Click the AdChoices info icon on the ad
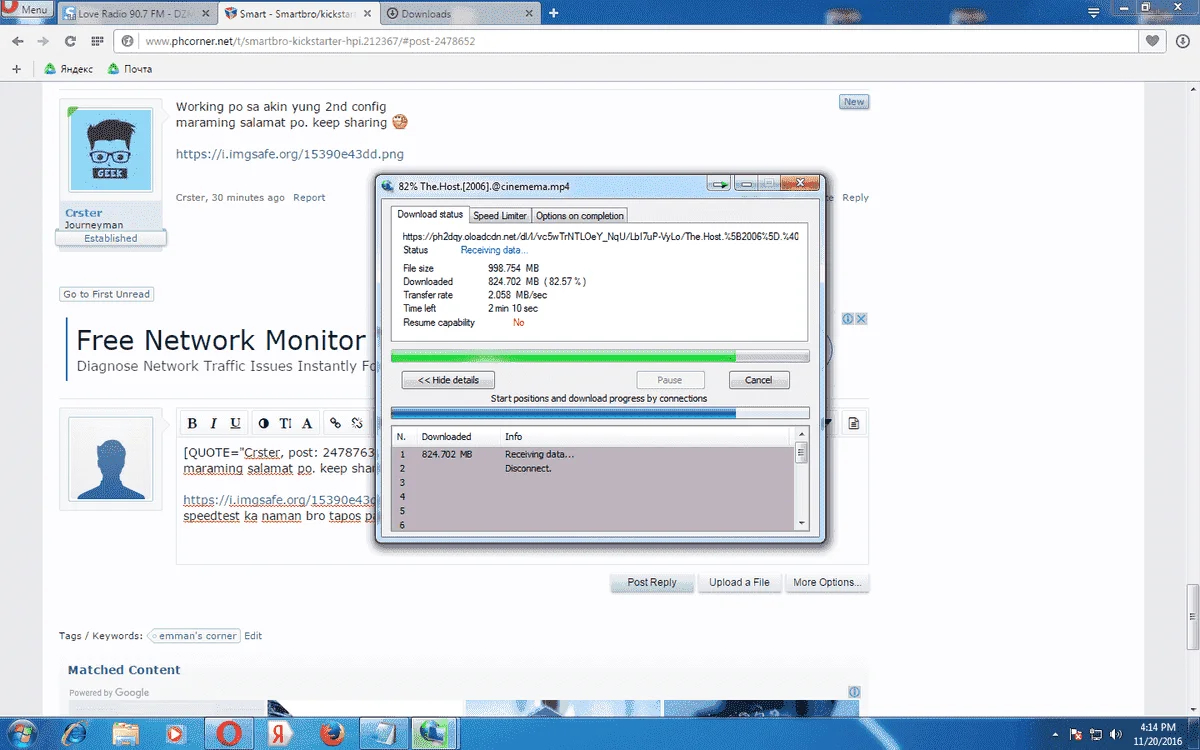 pos(847,319)
